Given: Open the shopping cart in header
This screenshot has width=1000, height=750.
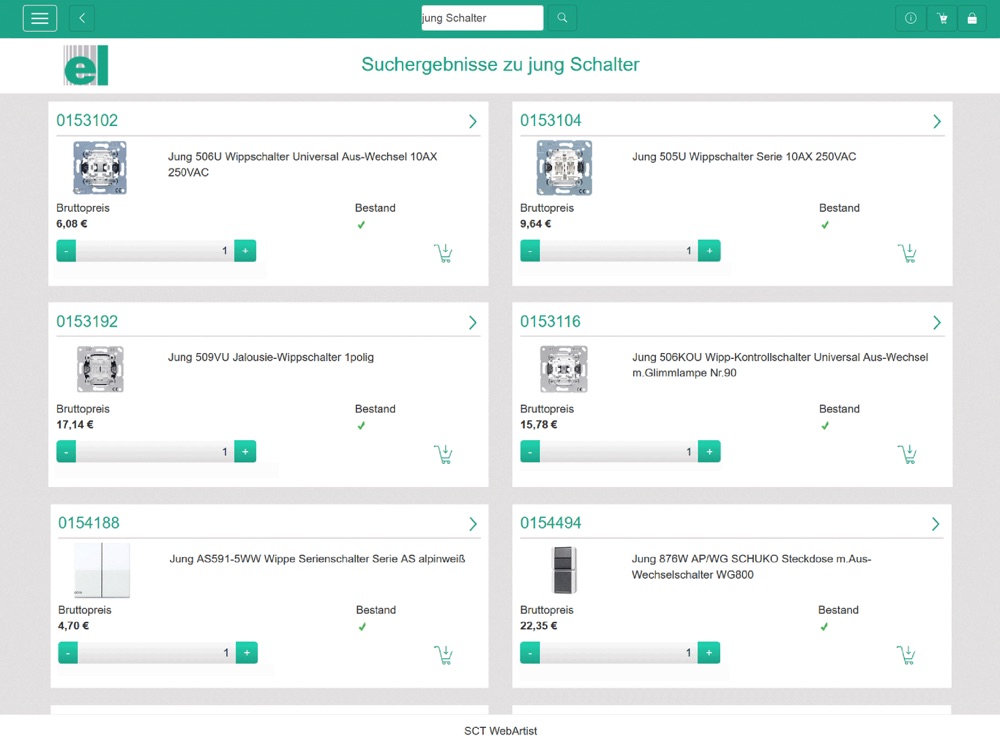Looking at the screenshot, I should pos(942,18).
